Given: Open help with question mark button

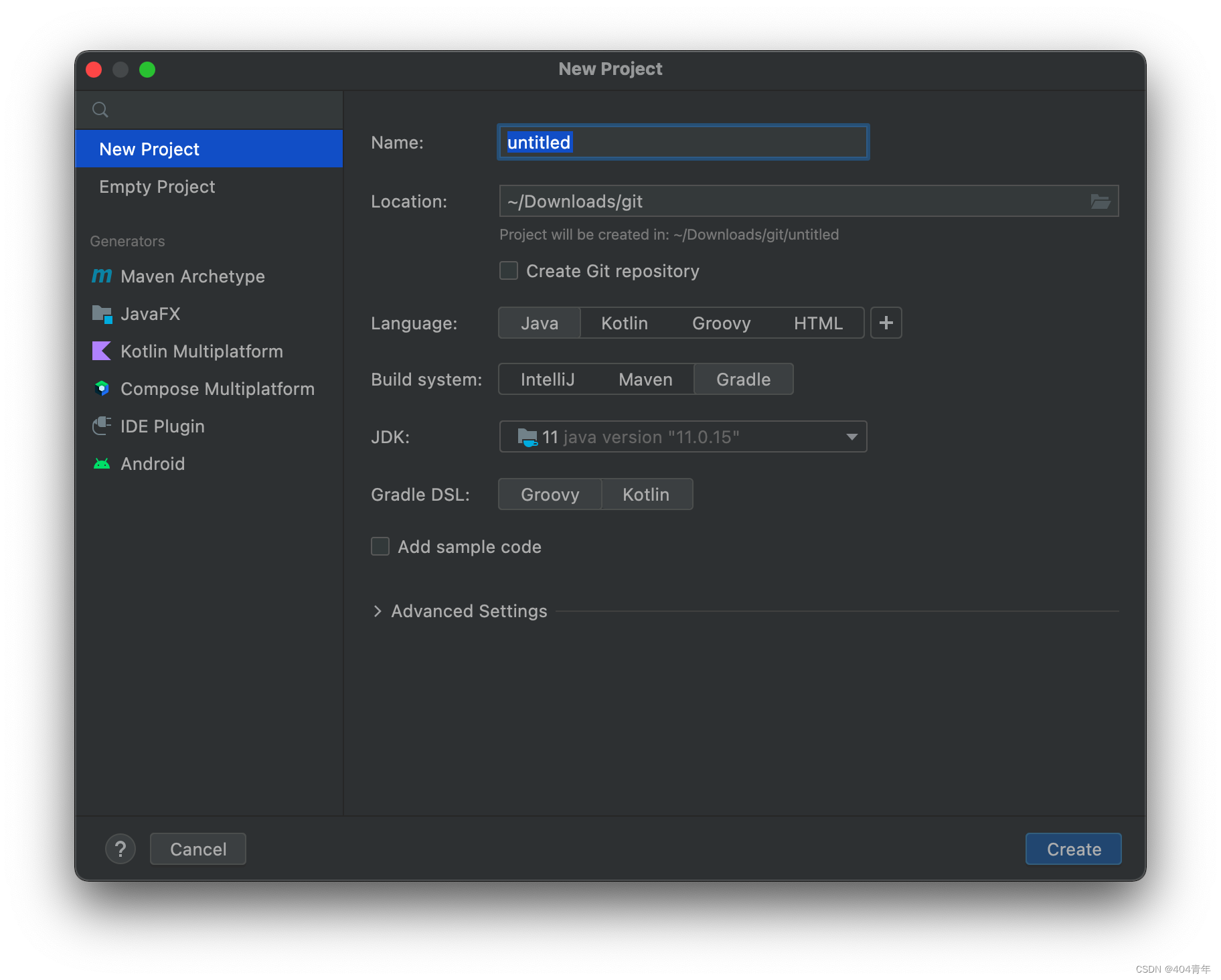Looking at the screenshot, I should 120,849.
